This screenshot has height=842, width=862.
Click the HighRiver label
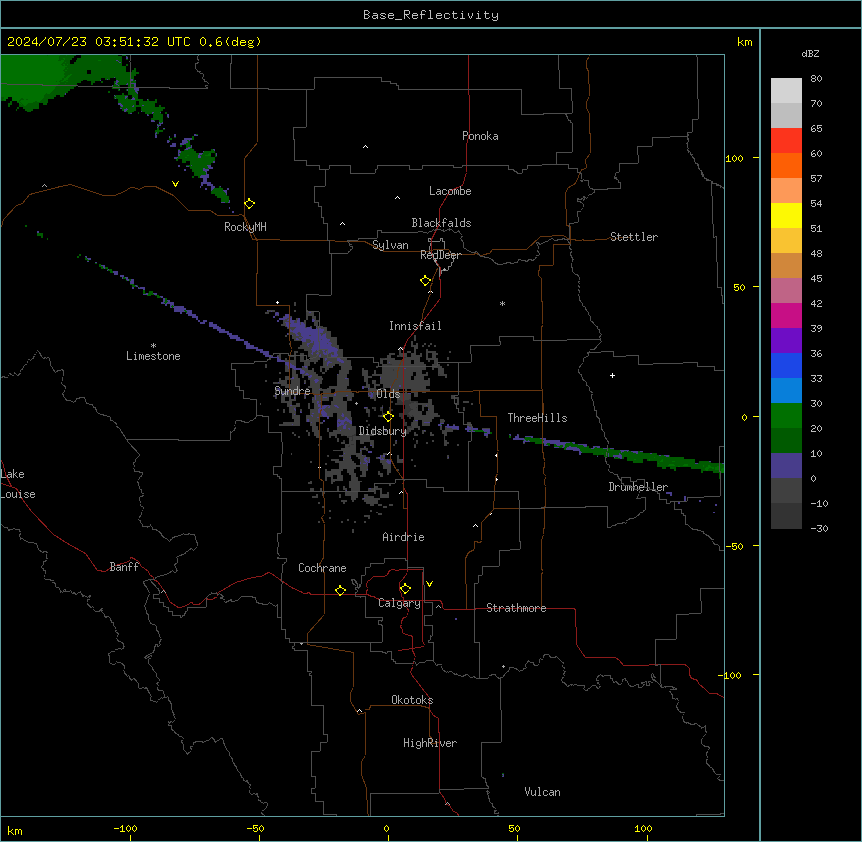tap(430, 743)
